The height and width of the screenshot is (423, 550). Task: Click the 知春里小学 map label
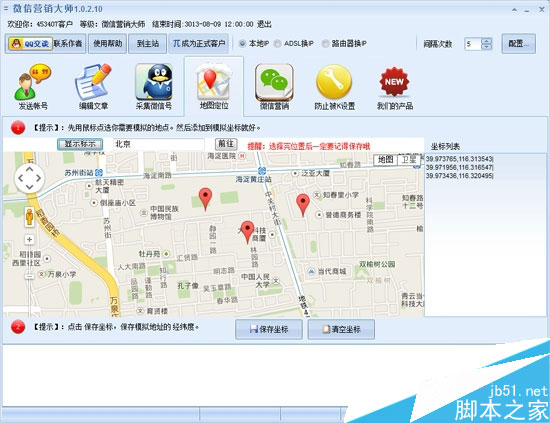point(341,195)
